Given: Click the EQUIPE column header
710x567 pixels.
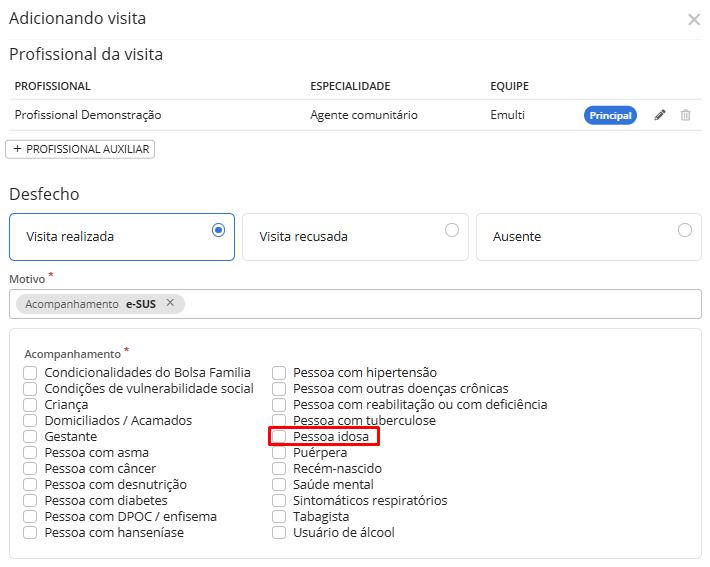Looking at the screenshot, I should (509, 86).
